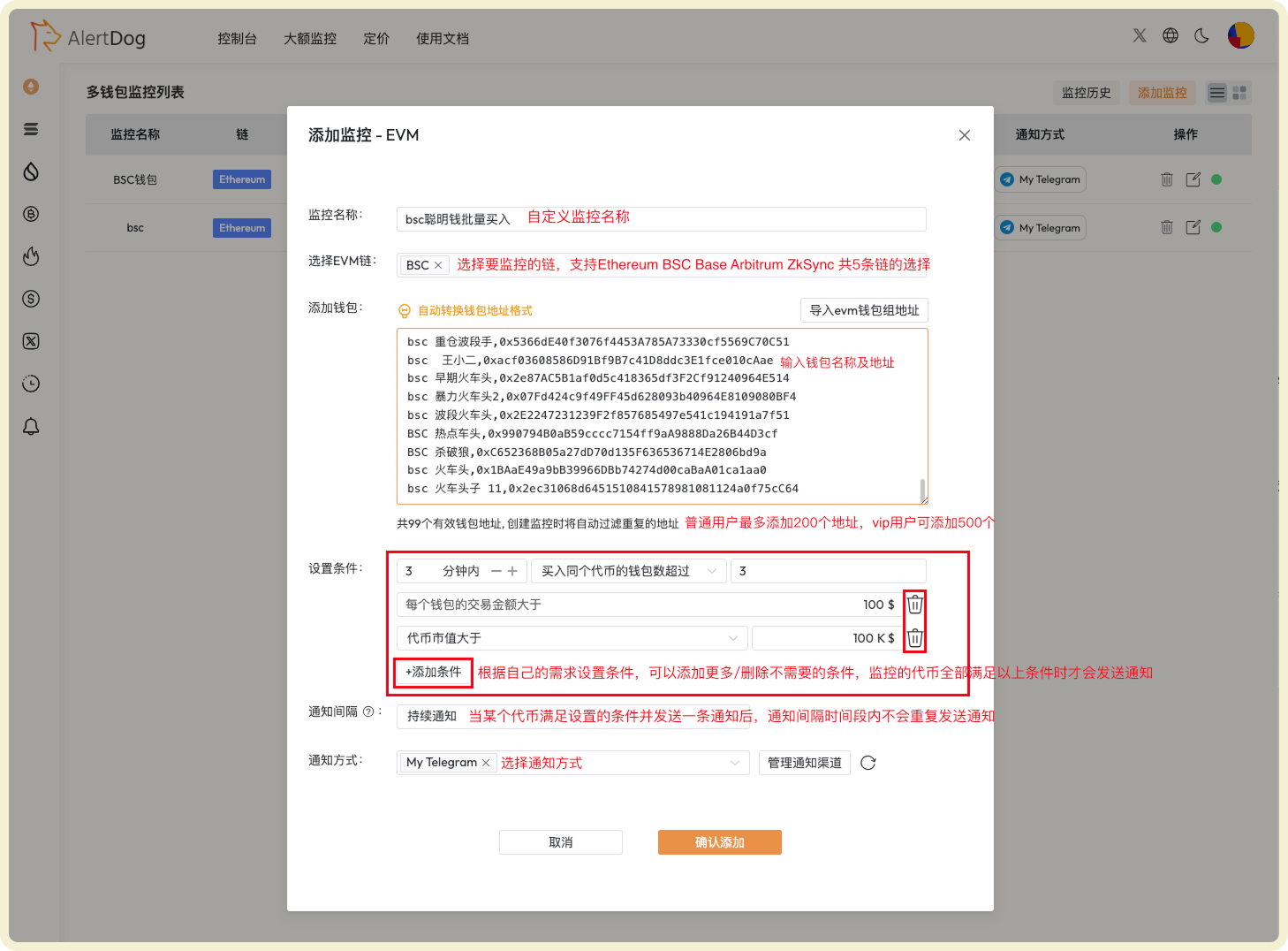
Task: Click the 自动转换钱包地址格式 link
Action: click(475, 311)
